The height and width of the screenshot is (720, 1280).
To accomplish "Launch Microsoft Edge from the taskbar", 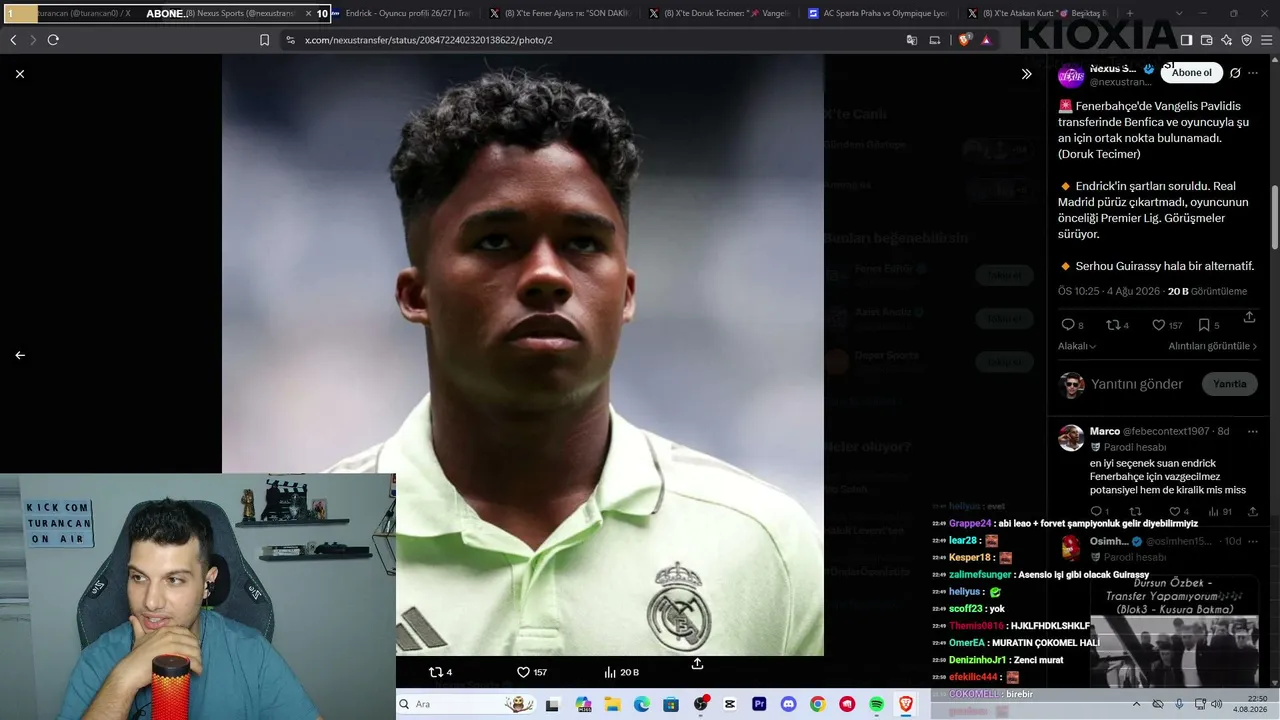I will pos(641,704).
